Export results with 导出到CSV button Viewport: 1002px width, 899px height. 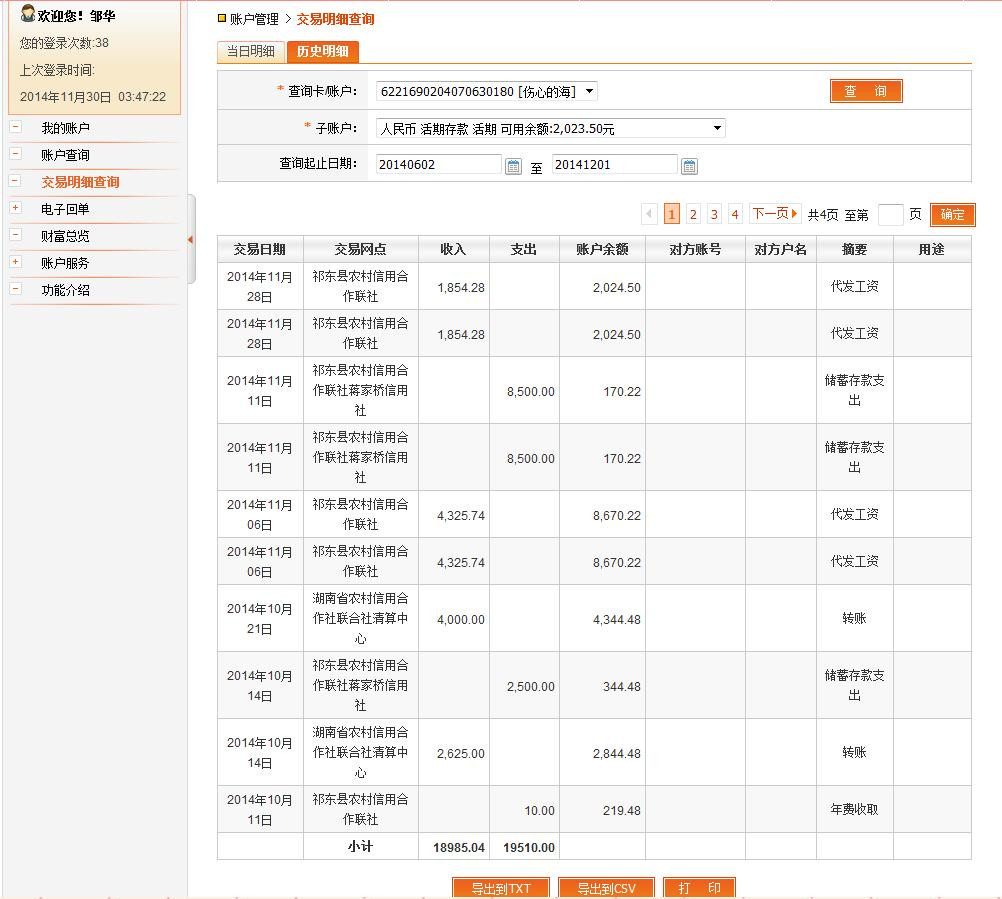pos(608,888)
